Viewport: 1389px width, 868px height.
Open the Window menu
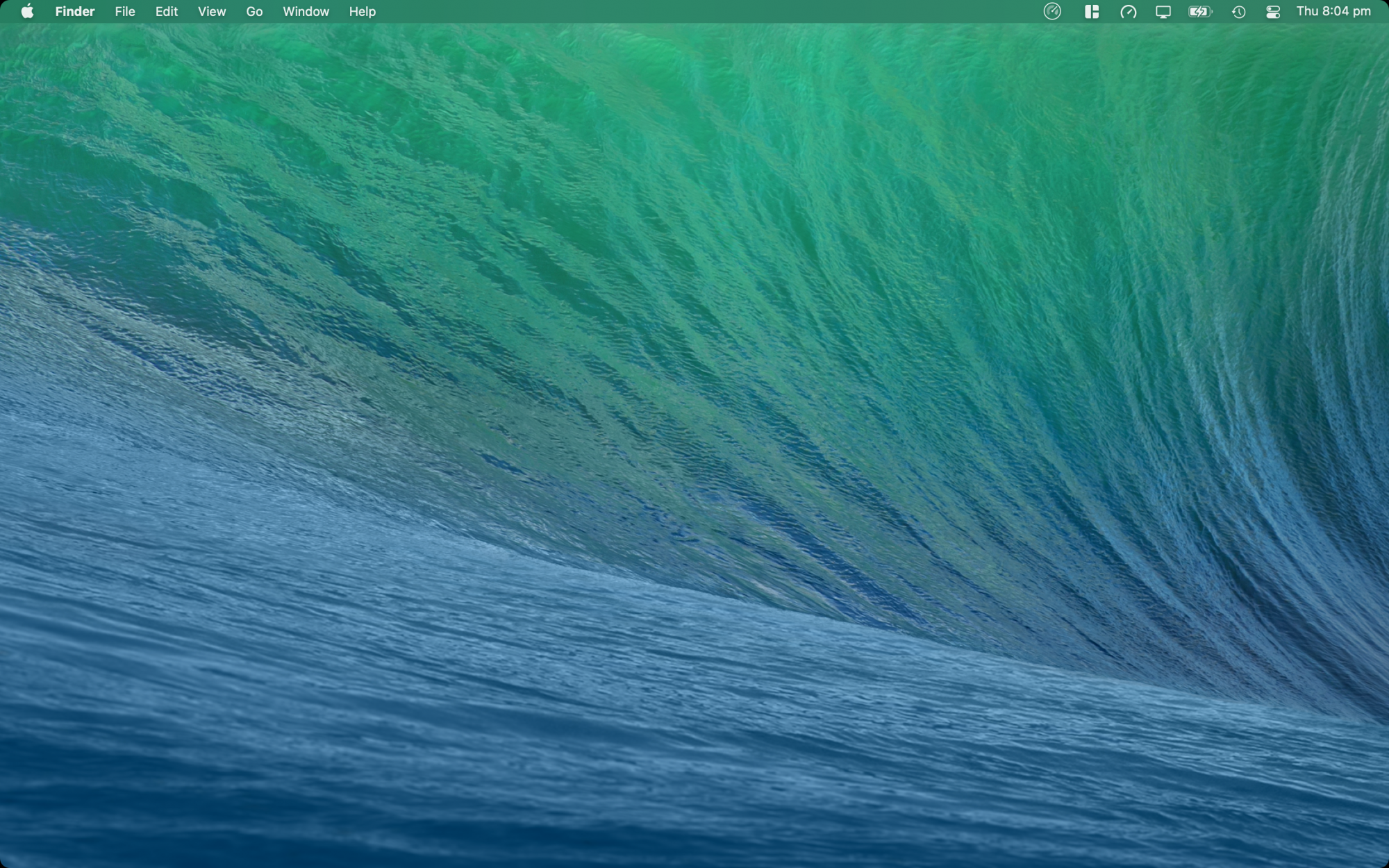(x=306, y=11)
